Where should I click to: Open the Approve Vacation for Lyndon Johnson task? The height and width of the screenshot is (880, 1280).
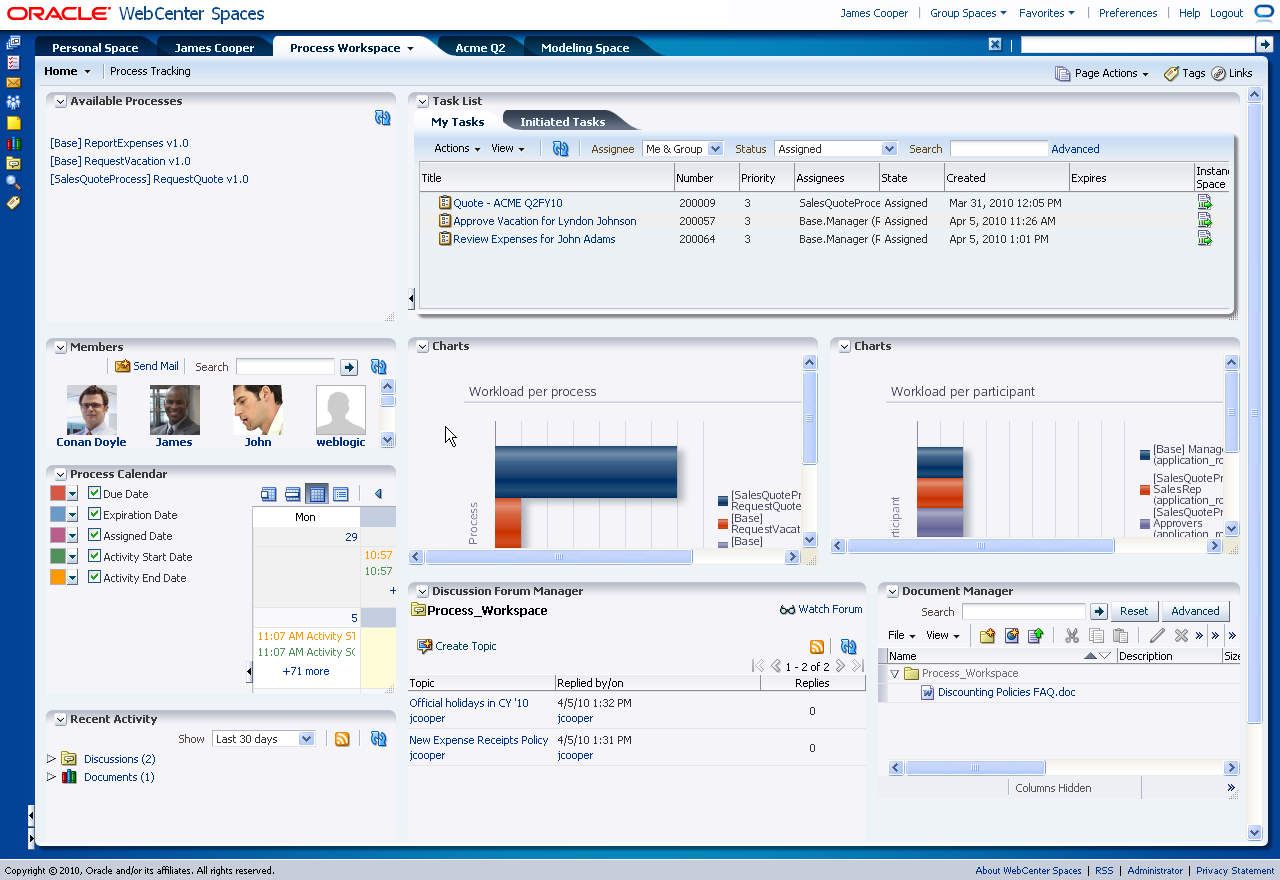544,221
